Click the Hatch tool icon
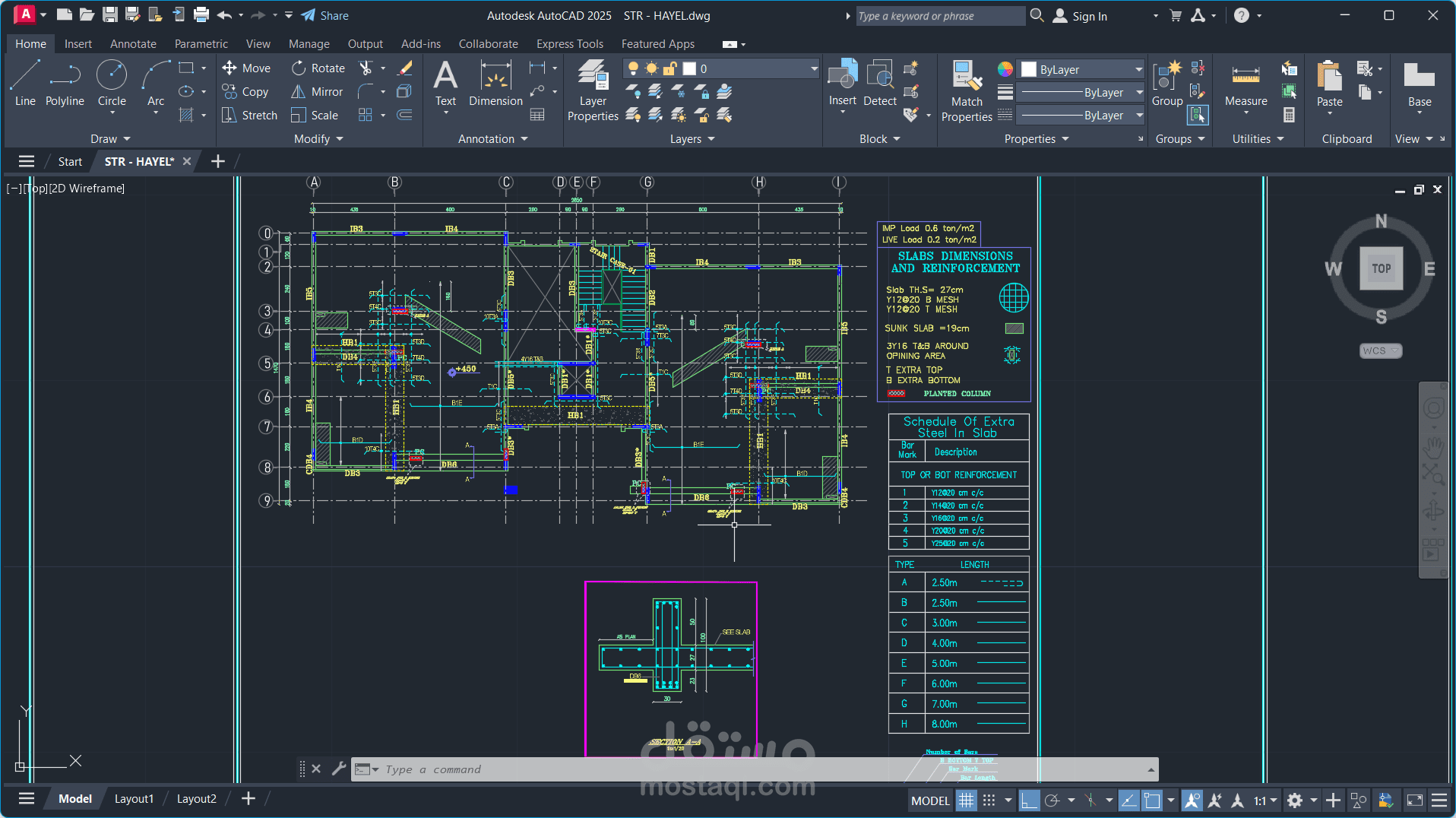Screen dimensions: 1456x818 (185, 115)
